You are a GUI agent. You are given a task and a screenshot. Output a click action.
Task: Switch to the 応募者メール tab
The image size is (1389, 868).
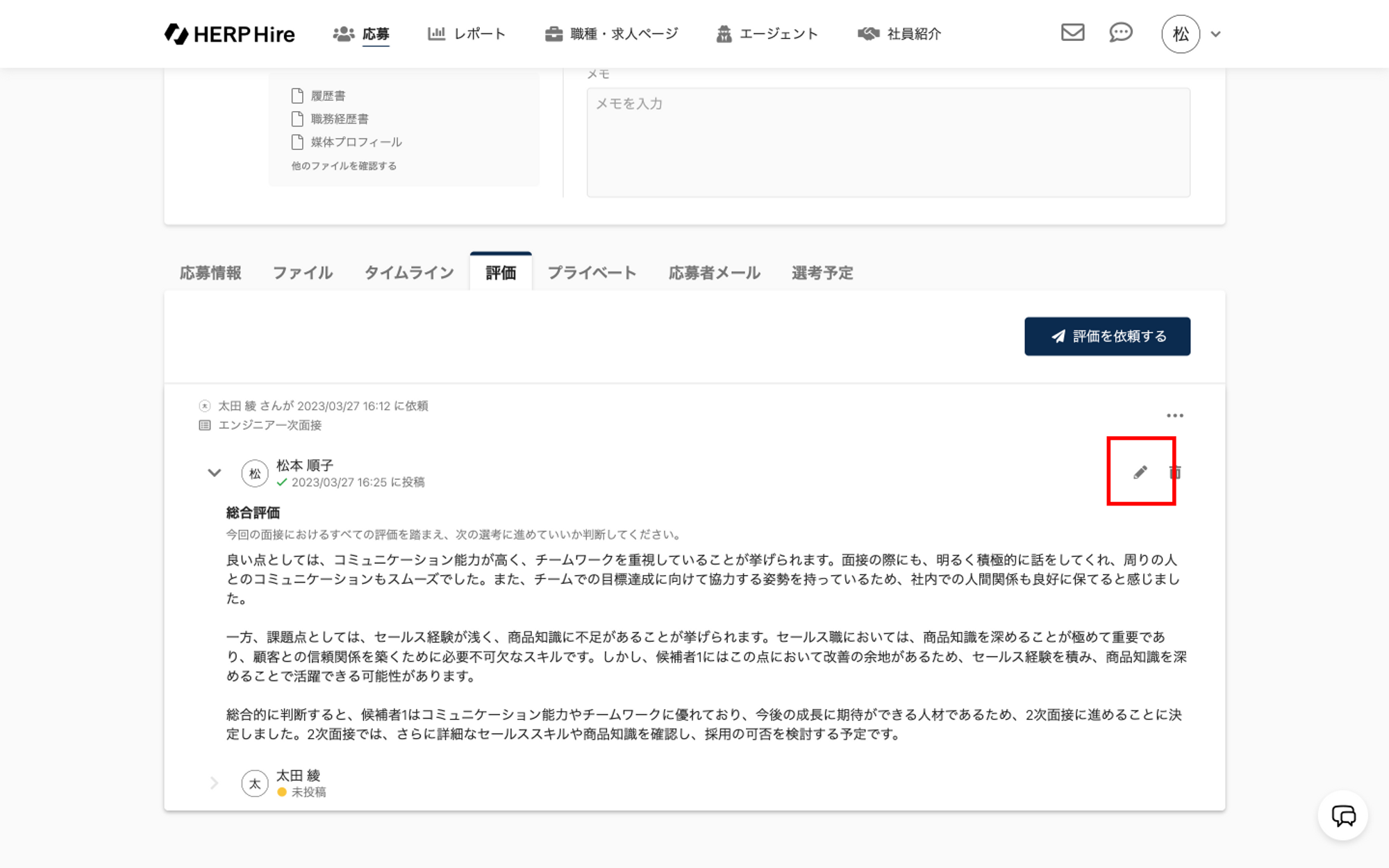pos(714,273)
